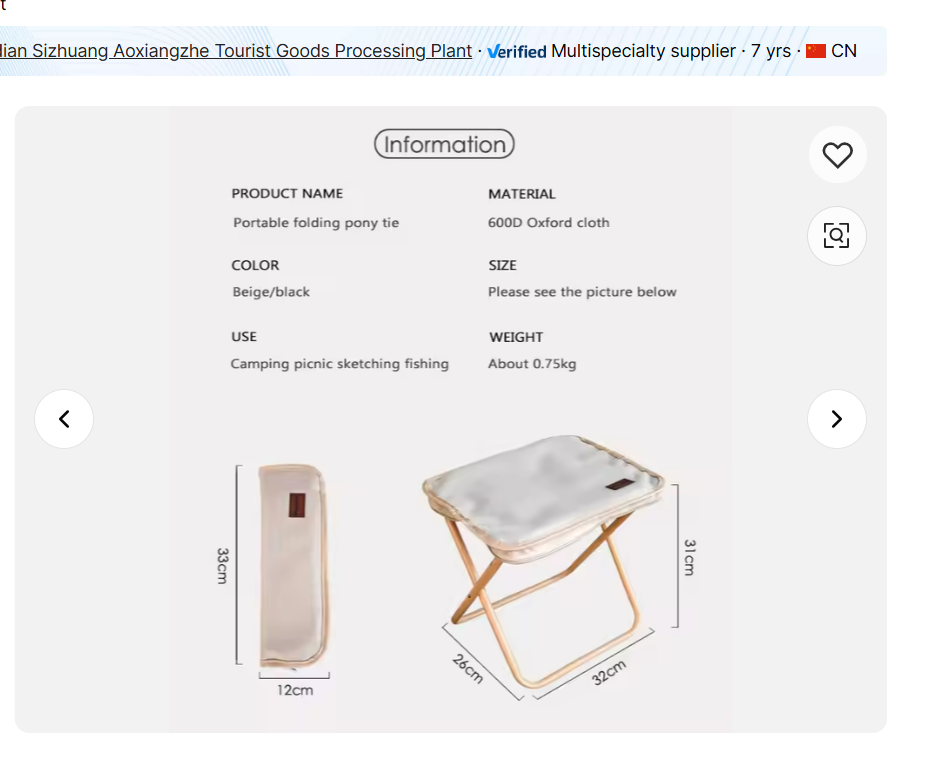Click the Information heading in the image
This screenshot has width=931, height=757.
[x=444, y=145]
